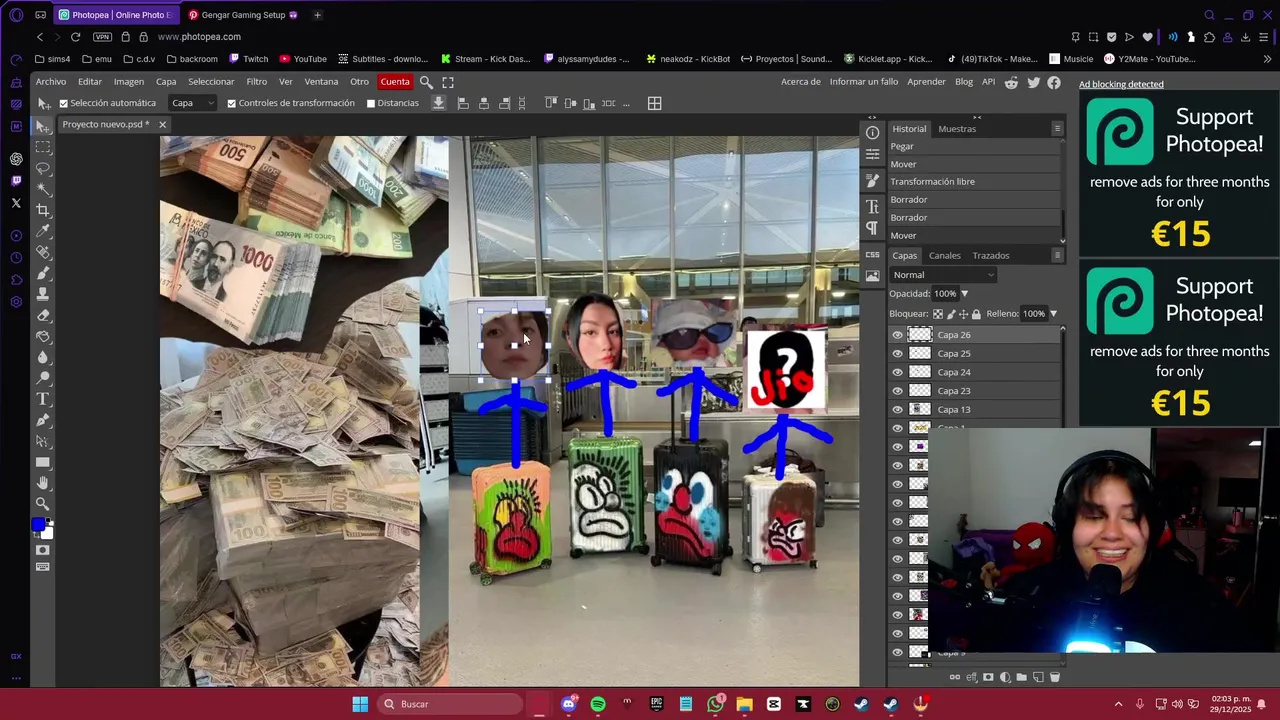Switch to the Muestras tab
This screenshot has height=720, width=1280.
click(957, 129)
